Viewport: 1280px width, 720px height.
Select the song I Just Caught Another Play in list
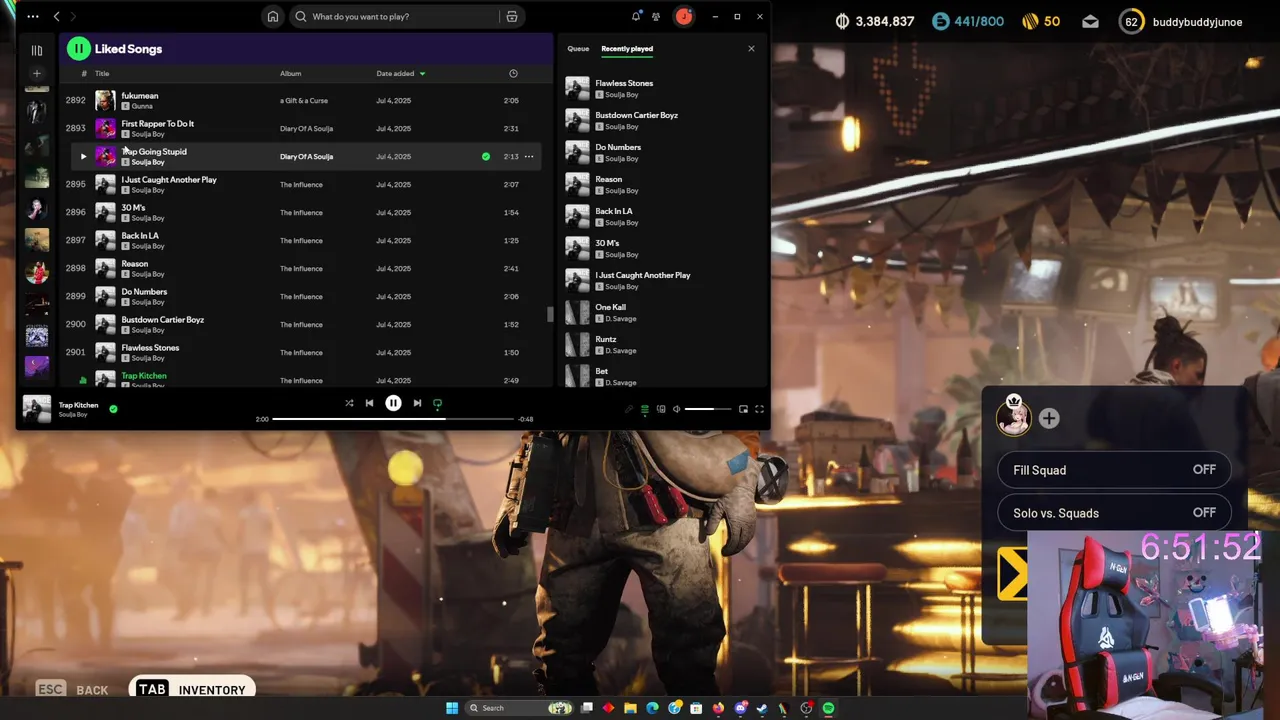169,180
